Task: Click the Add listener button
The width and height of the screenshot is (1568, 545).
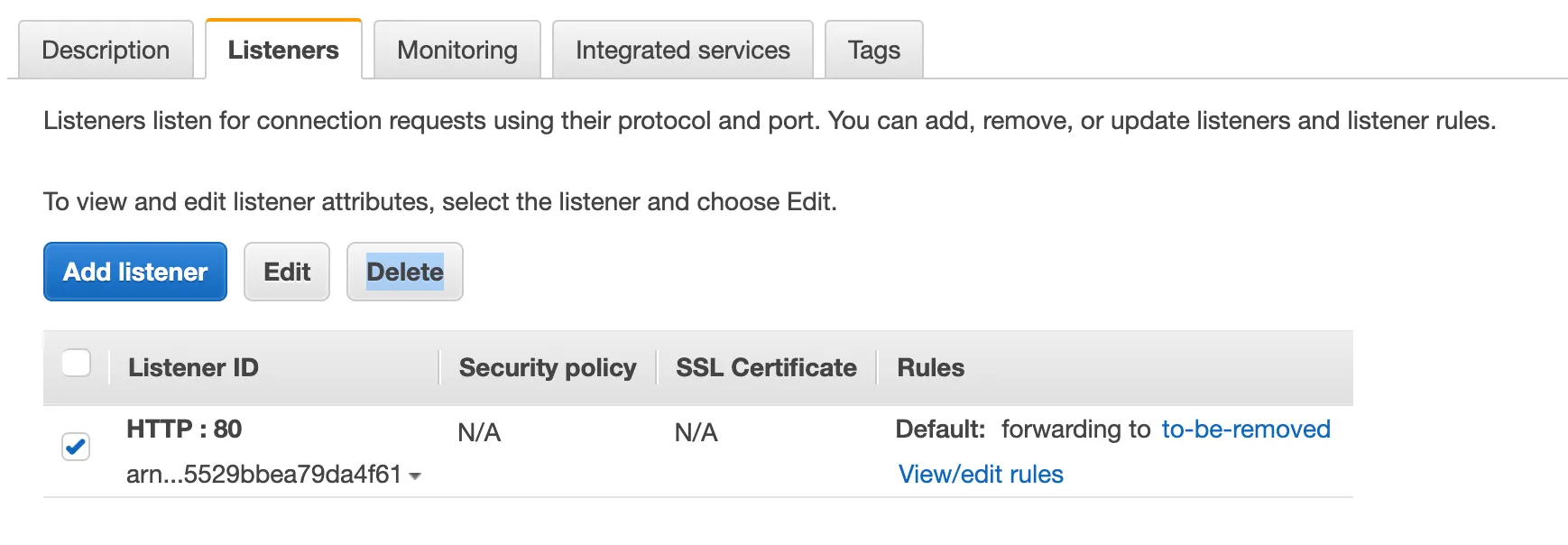Action: [135, 272]
